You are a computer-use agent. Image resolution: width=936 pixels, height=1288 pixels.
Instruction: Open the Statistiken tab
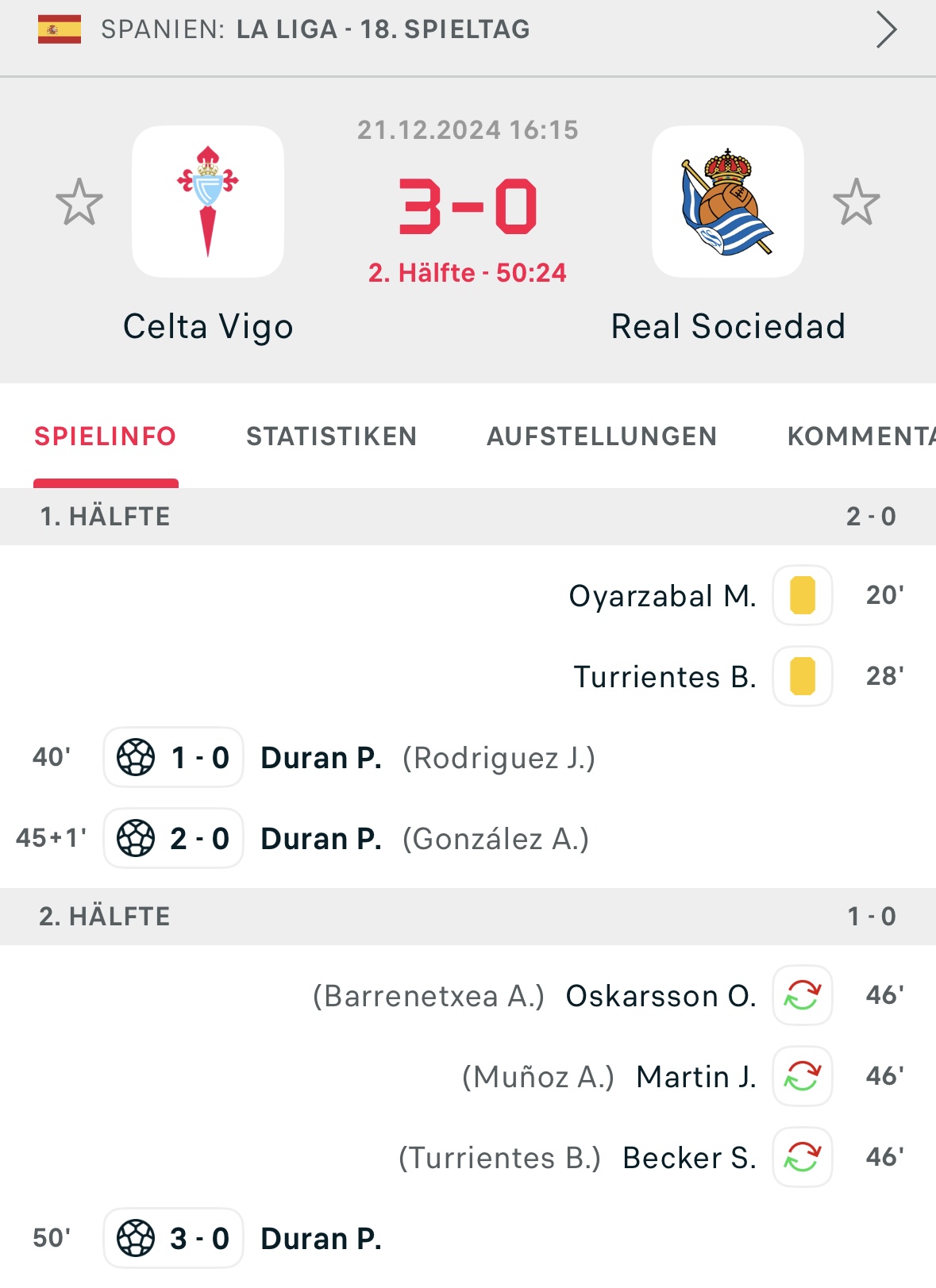(x=331, y=436)
